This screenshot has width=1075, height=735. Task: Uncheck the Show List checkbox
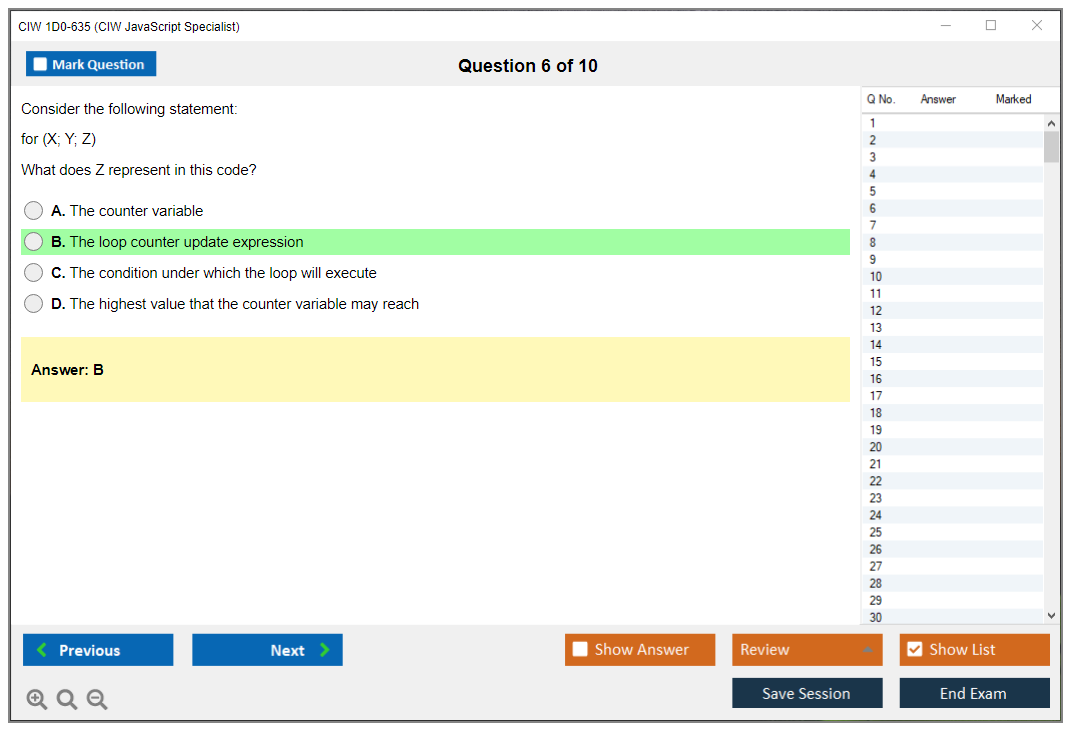(914, 650)
